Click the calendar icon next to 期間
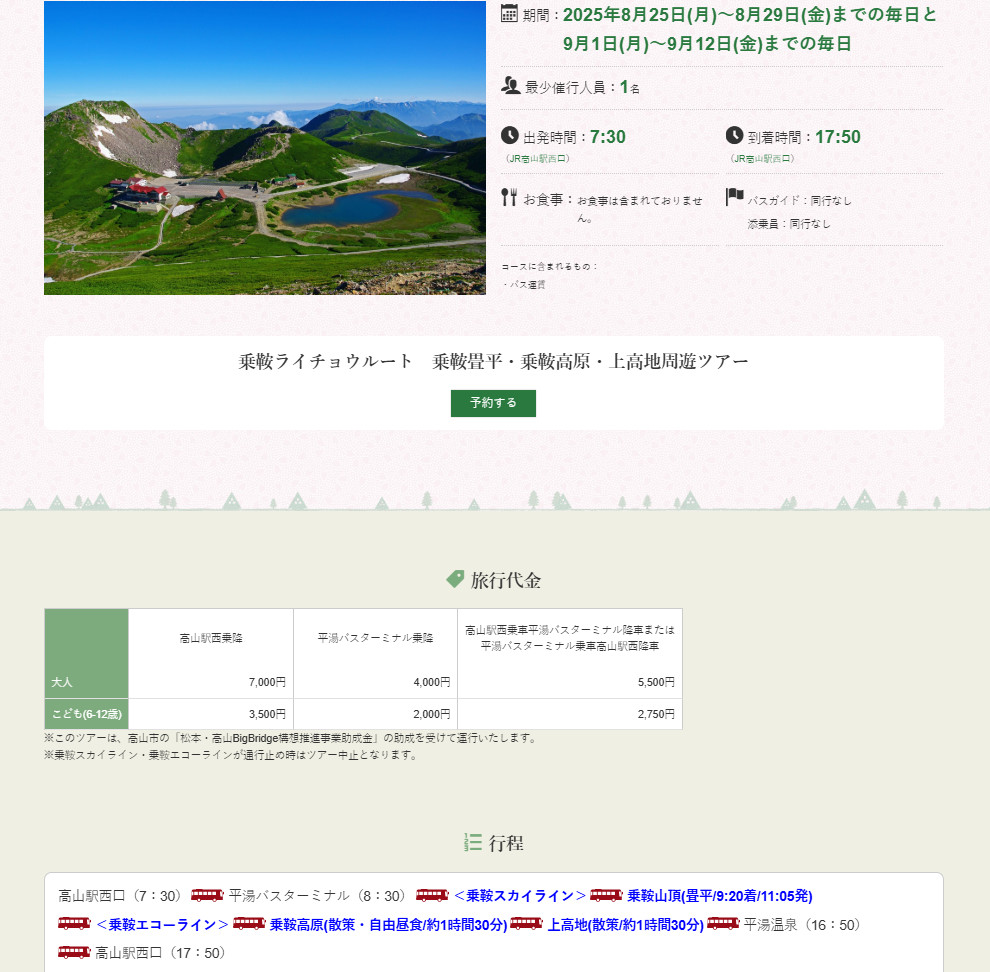This screenshot has width=990, height=972. tap(509, 14)
